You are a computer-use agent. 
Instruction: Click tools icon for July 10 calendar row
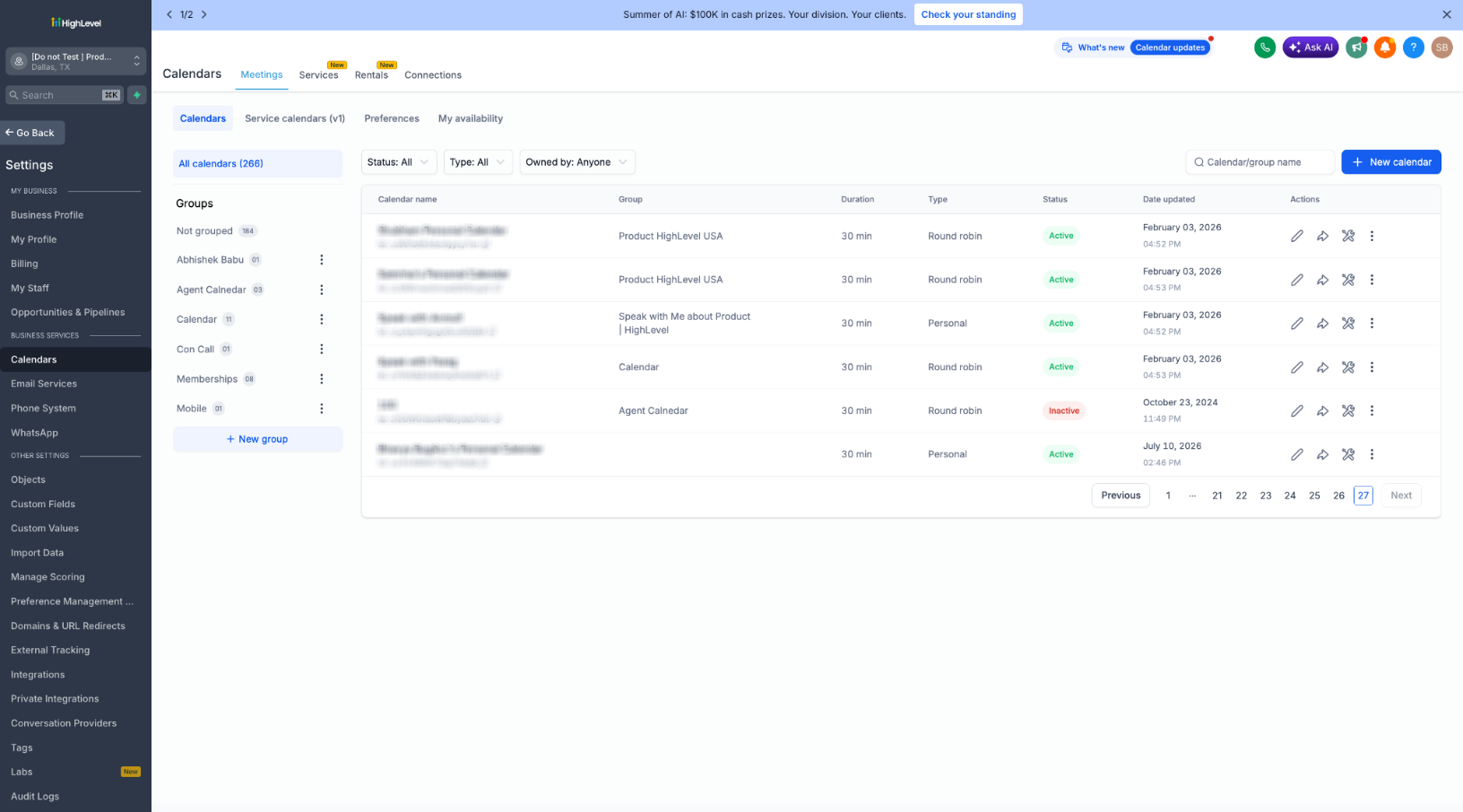[1348, 454]
